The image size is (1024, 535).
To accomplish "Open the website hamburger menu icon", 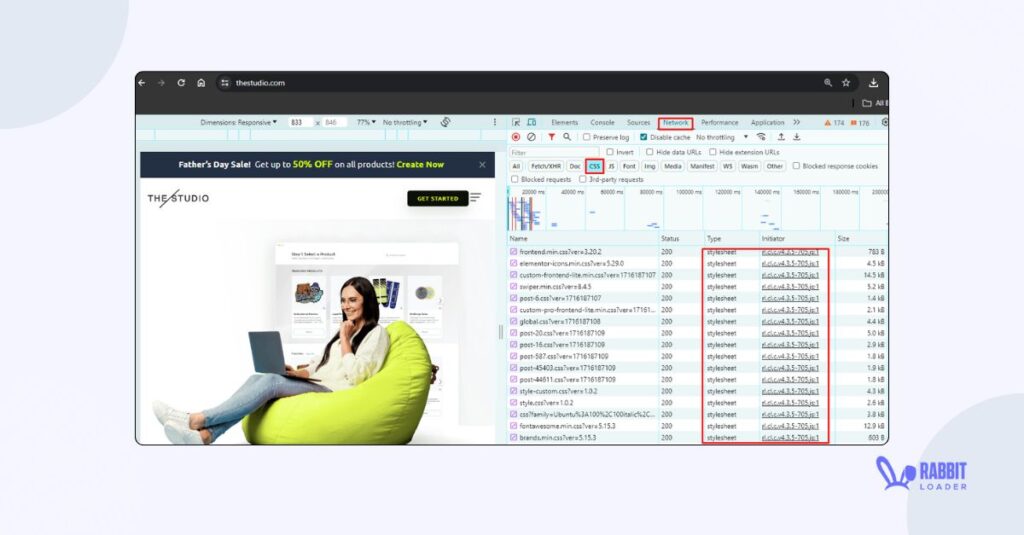I will (x=475, y=197).
